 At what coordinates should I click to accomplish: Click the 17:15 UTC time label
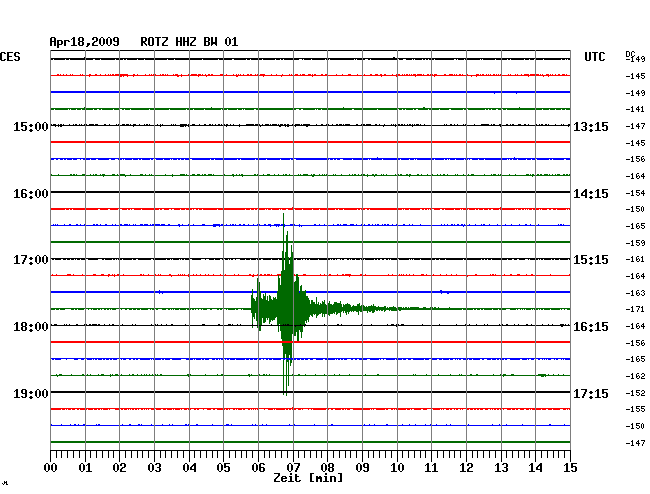click(591, 393)
